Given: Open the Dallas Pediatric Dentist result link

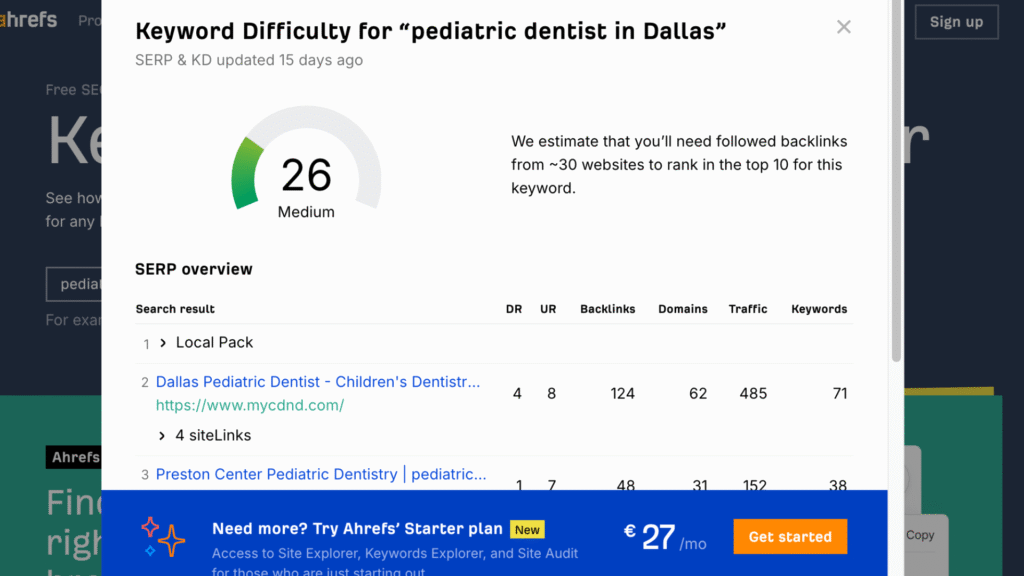Looking at the screenshot, I should point(318,382).
